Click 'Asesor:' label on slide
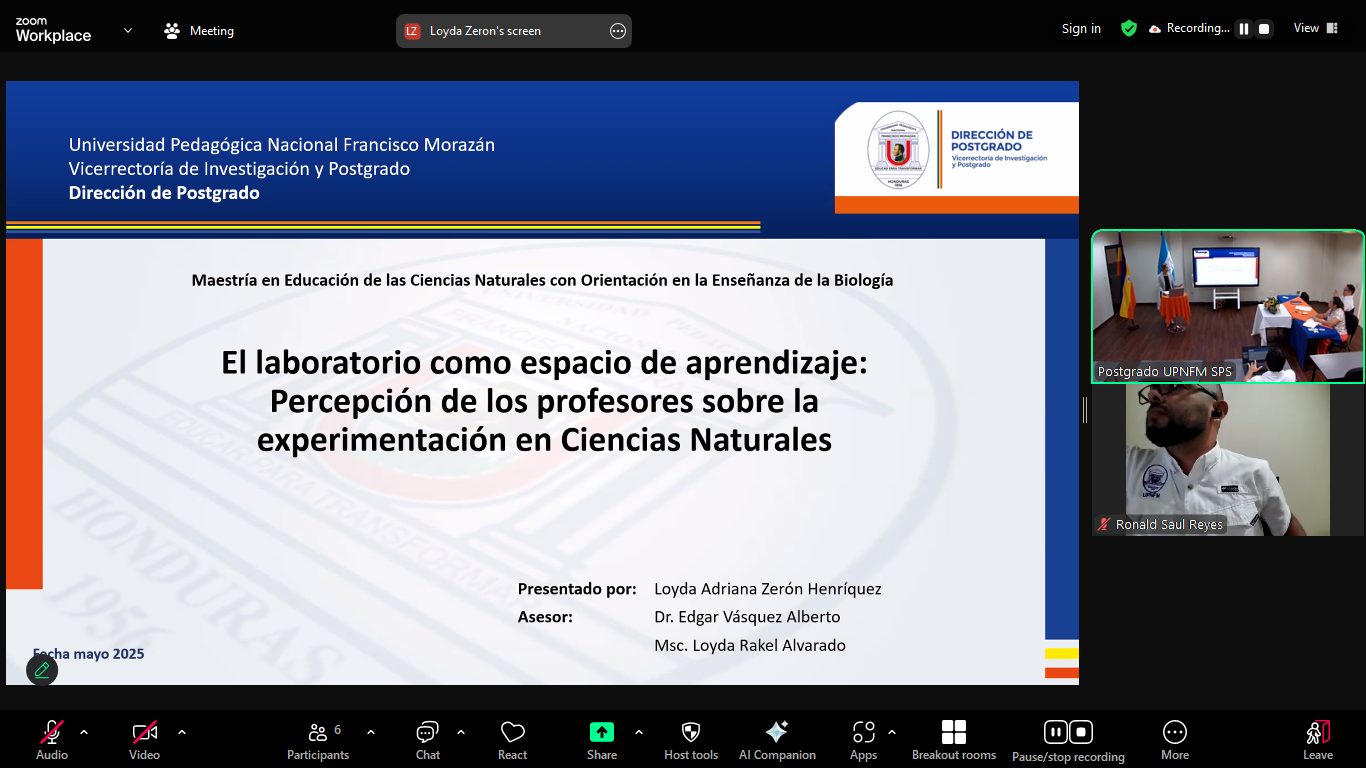The width and height of the screenshot is (1366, 768). pyautogui.click(x=545, y=617)
